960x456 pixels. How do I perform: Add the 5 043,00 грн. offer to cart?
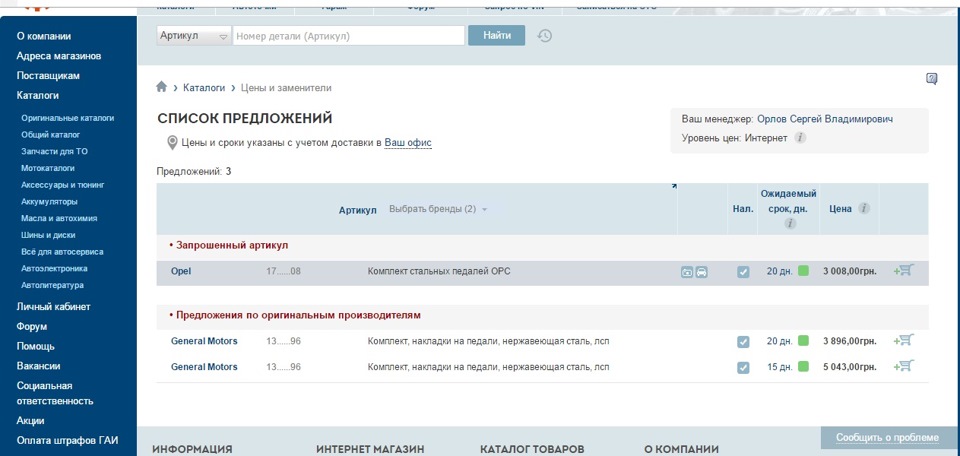coord(904,366)
